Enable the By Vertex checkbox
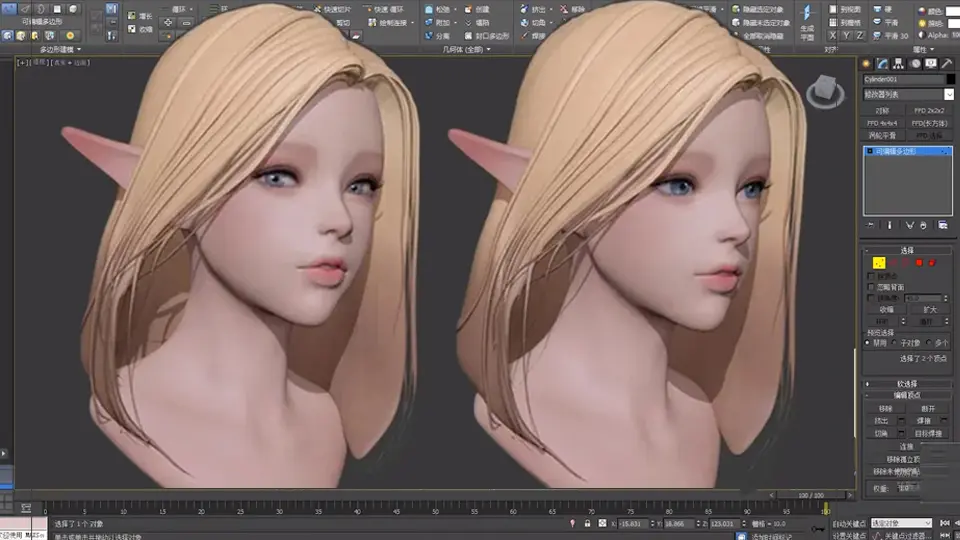 (871, 276)
